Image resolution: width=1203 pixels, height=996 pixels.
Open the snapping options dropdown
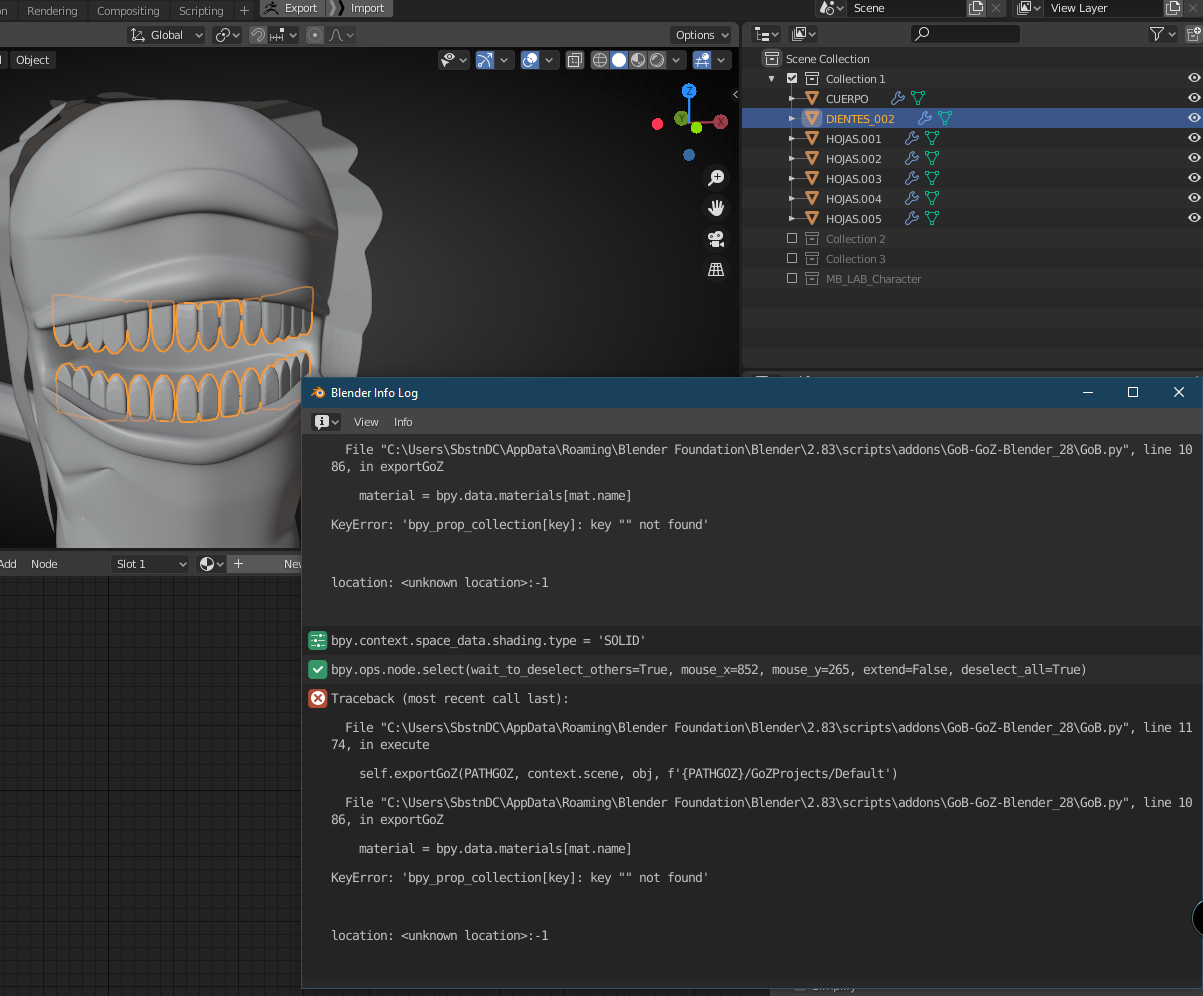(x=283, y=35)
